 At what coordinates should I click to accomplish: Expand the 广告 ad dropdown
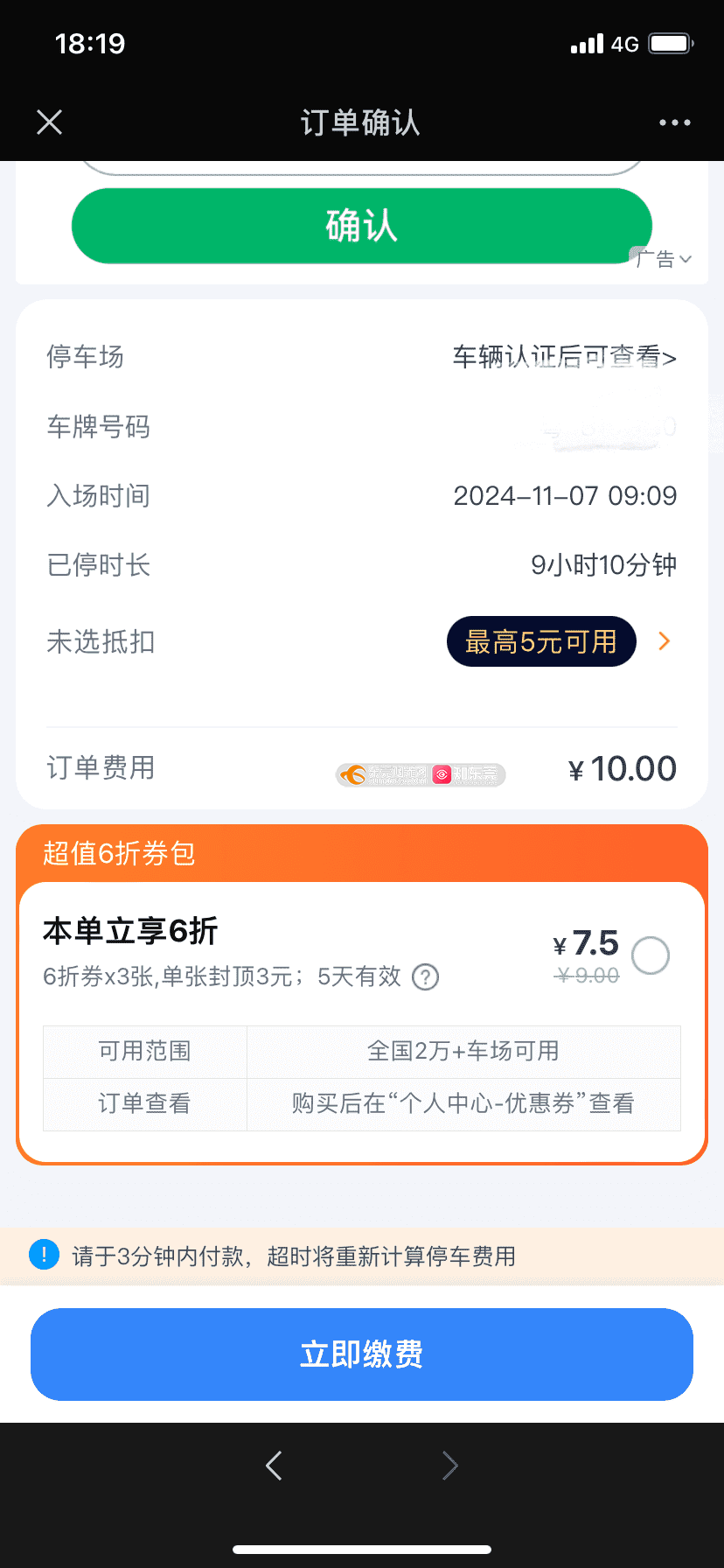coord(664,259)
